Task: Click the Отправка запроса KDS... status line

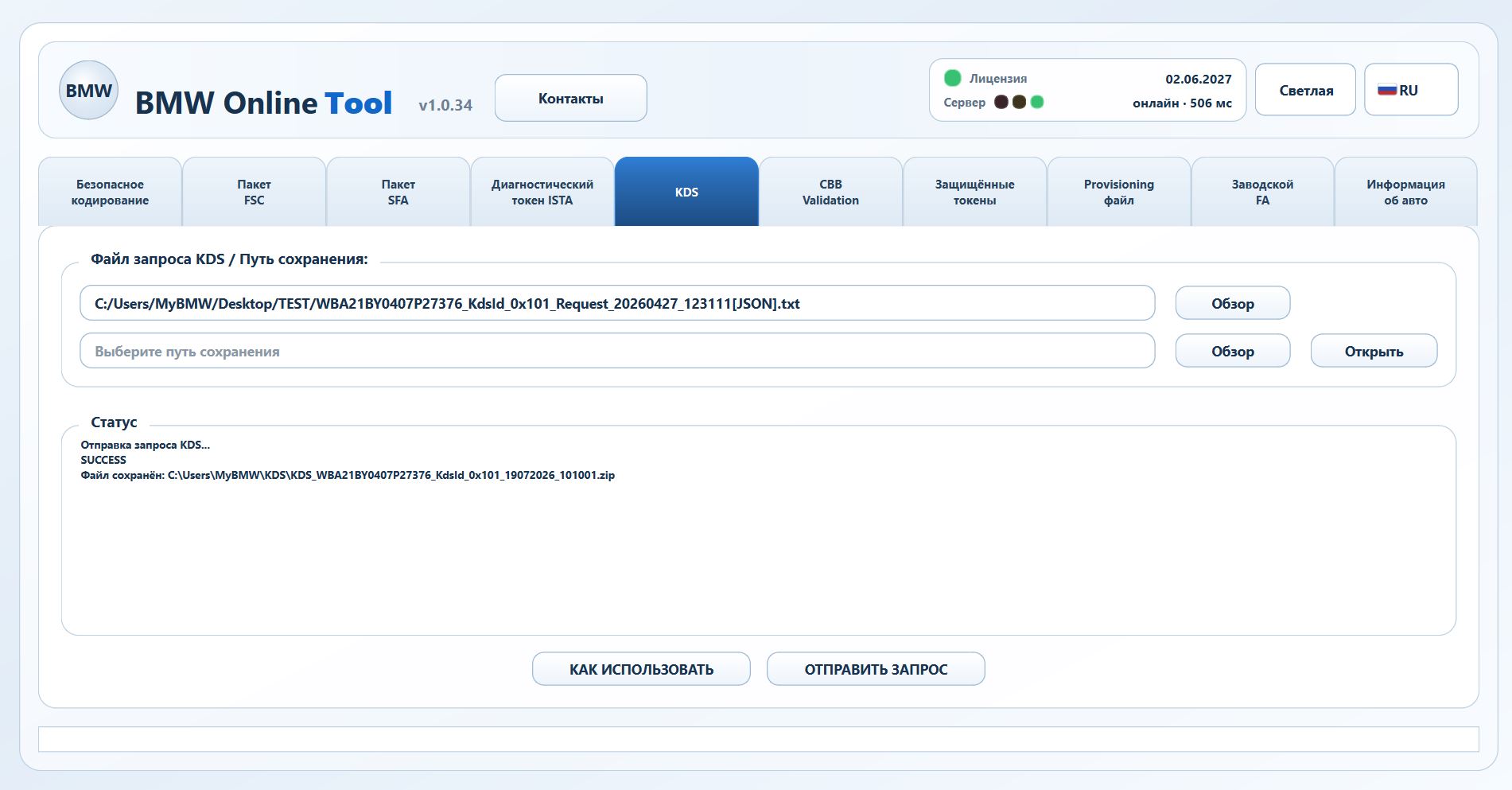Action: pyautogui.click(x=146, y=445)
